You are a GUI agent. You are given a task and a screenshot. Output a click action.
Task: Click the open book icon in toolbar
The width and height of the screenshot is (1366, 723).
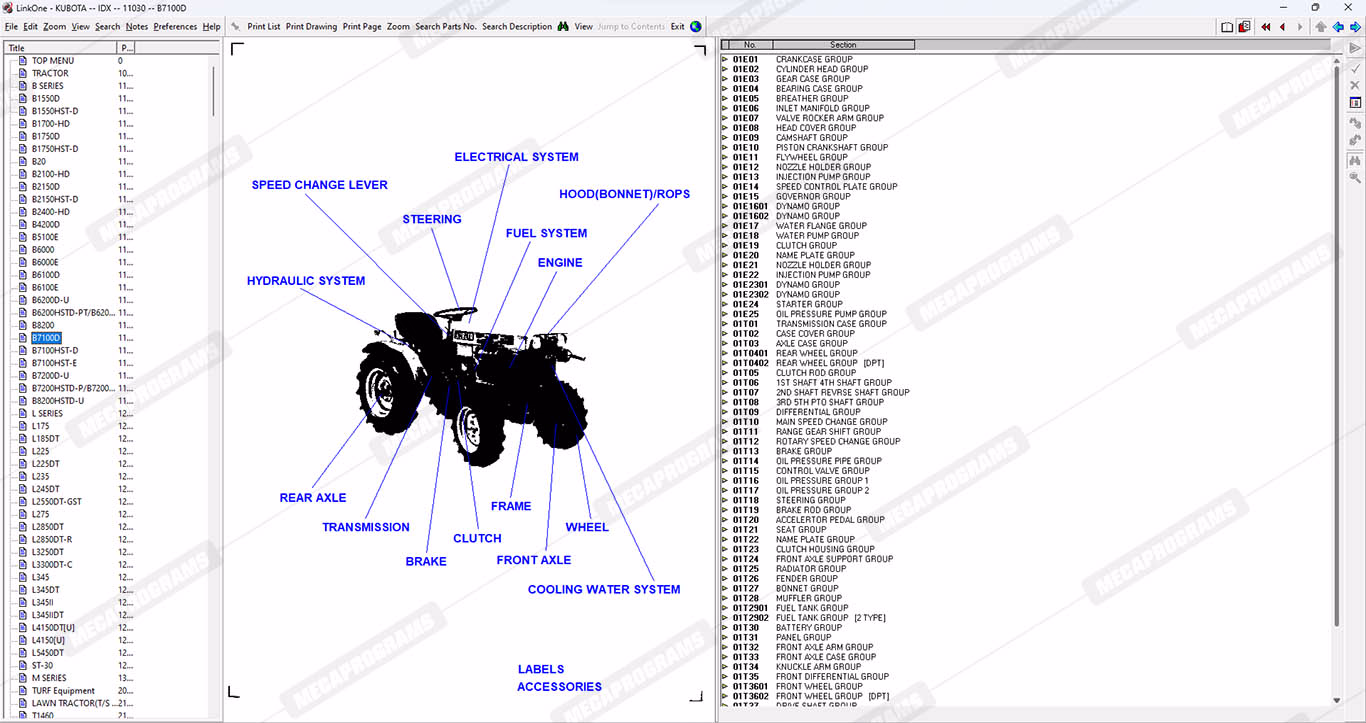point(1227,27)
